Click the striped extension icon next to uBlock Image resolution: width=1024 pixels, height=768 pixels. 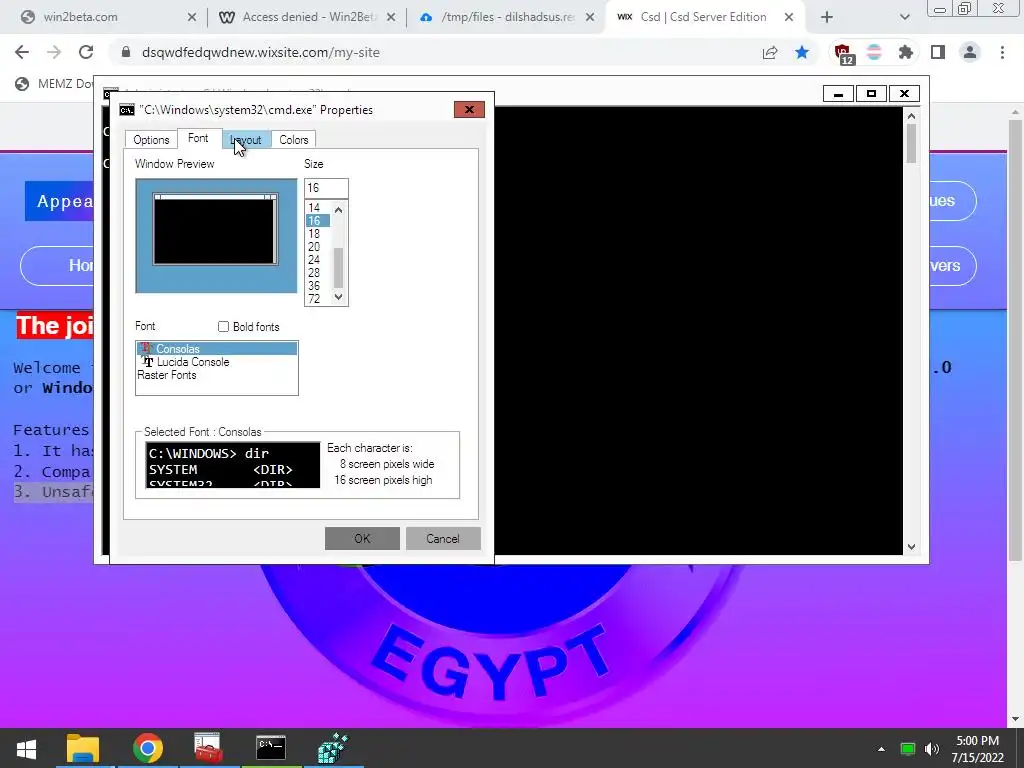click(874, 52)
